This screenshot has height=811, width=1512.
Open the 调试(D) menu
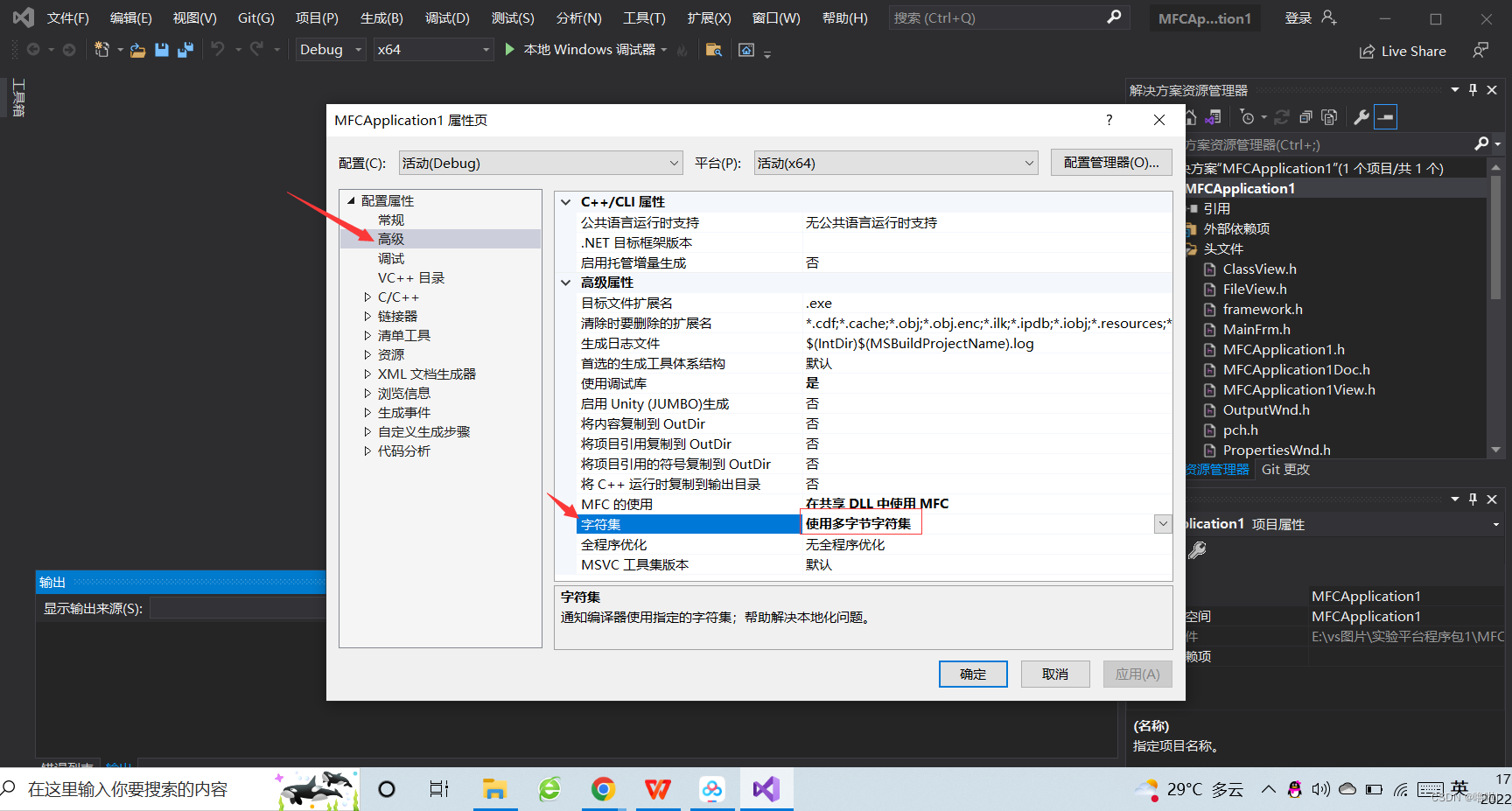point(447,18)
